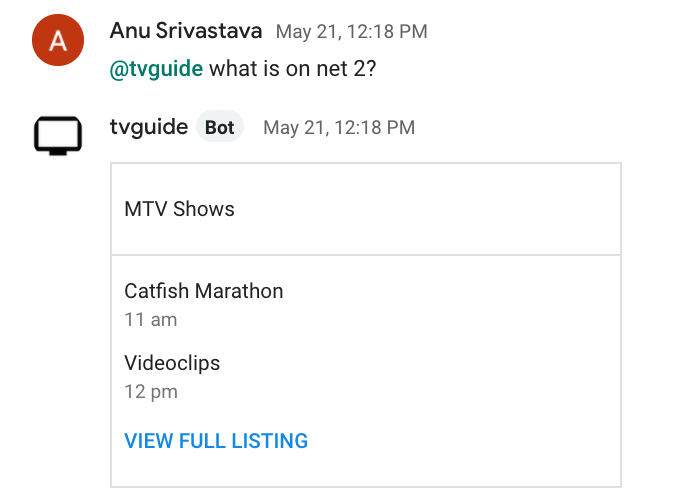Select the Catfish Marathon show title

tap(204, 291)
